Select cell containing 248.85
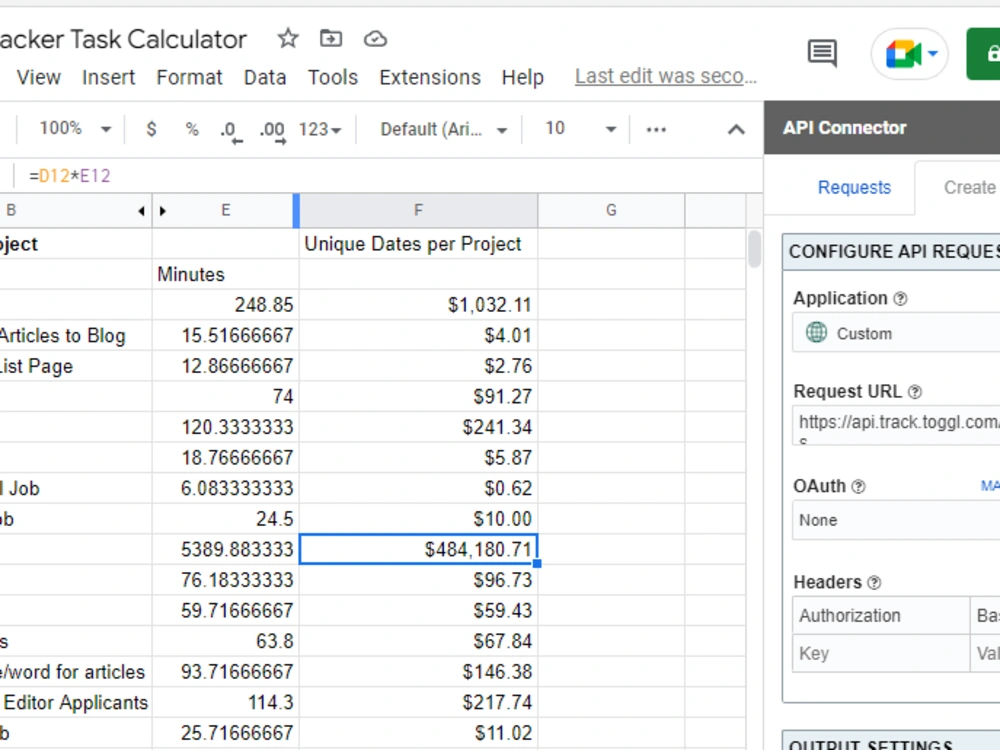Screen dimensions: 1000x750 pyautogui.click(x=225, y=305)
